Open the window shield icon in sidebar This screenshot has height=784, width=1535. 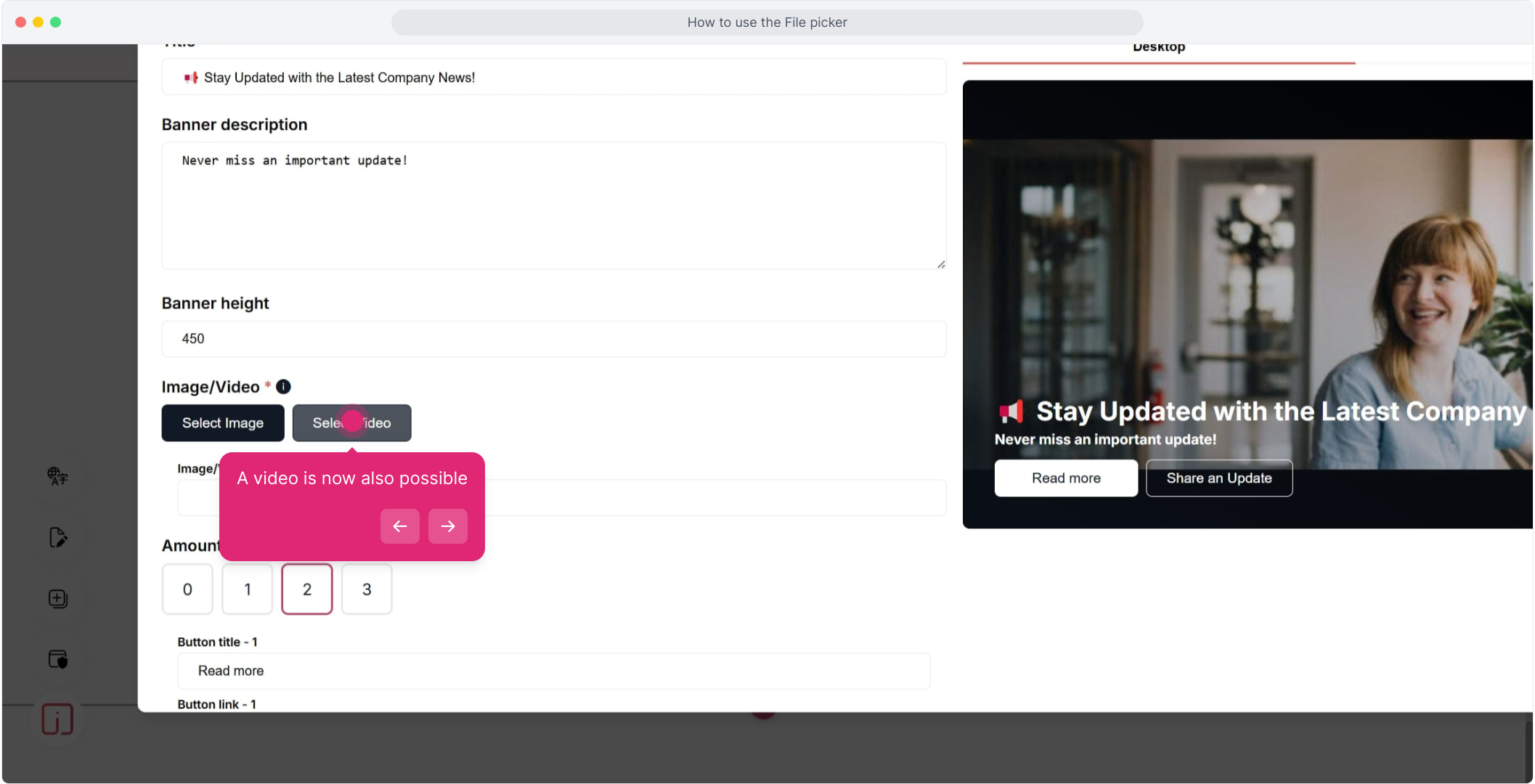coord(57,659)
